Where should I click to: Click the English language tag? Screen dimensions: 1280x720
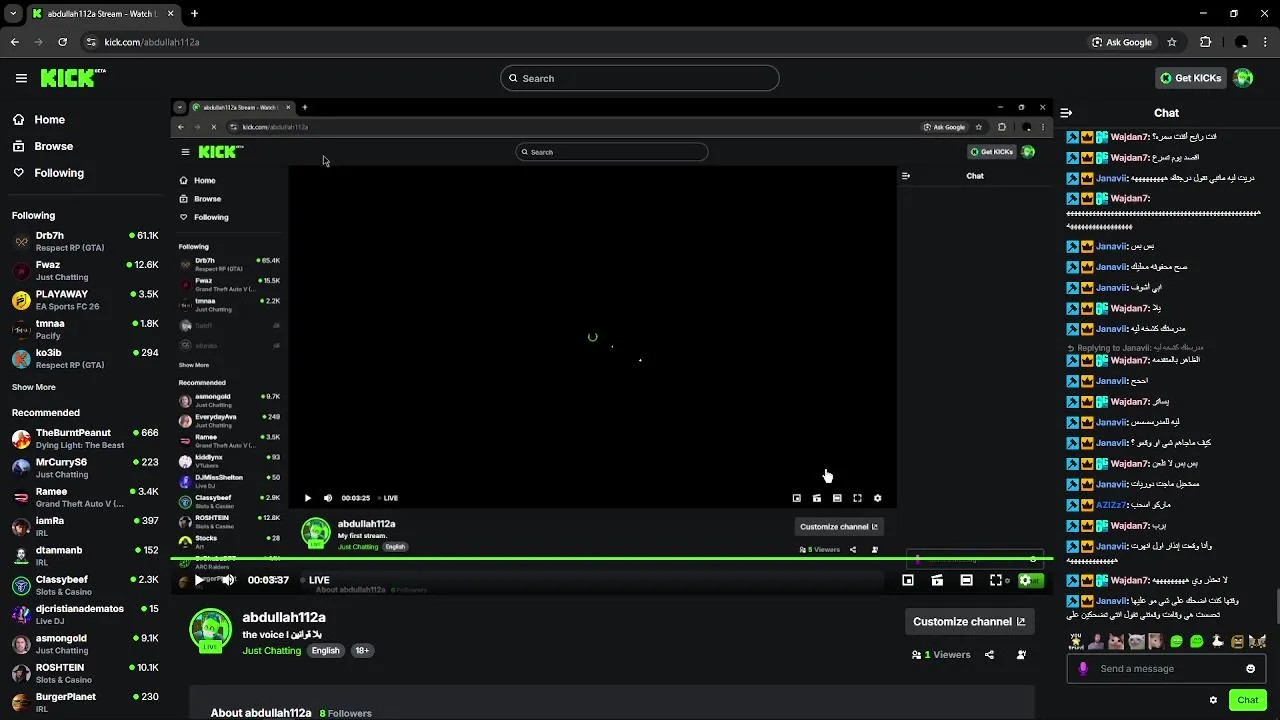(x=325, y=651)
